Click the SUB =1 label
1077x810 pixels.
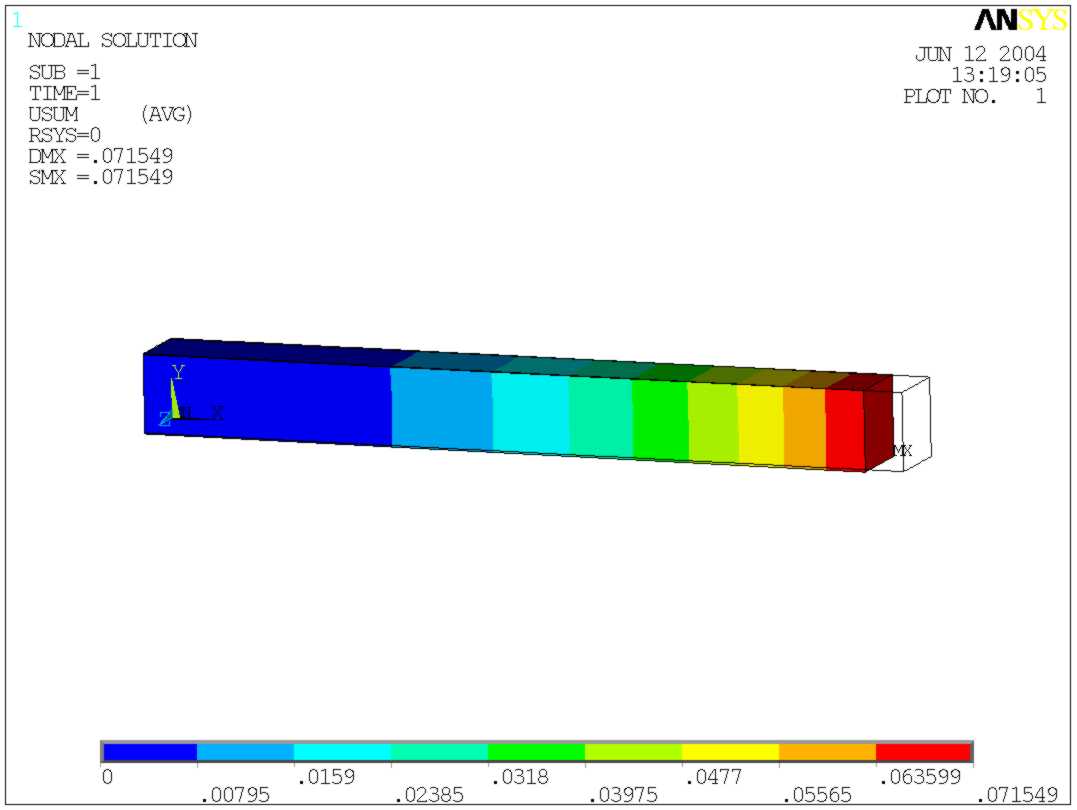point(64,72)
